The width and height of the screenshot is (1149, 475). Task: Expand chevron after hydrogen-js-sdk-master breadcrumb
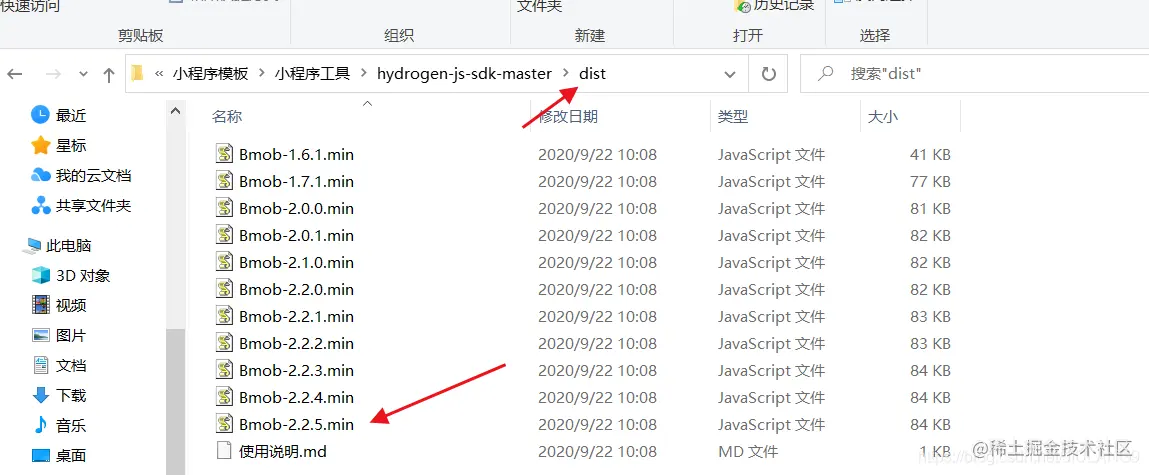pos(566,74)
